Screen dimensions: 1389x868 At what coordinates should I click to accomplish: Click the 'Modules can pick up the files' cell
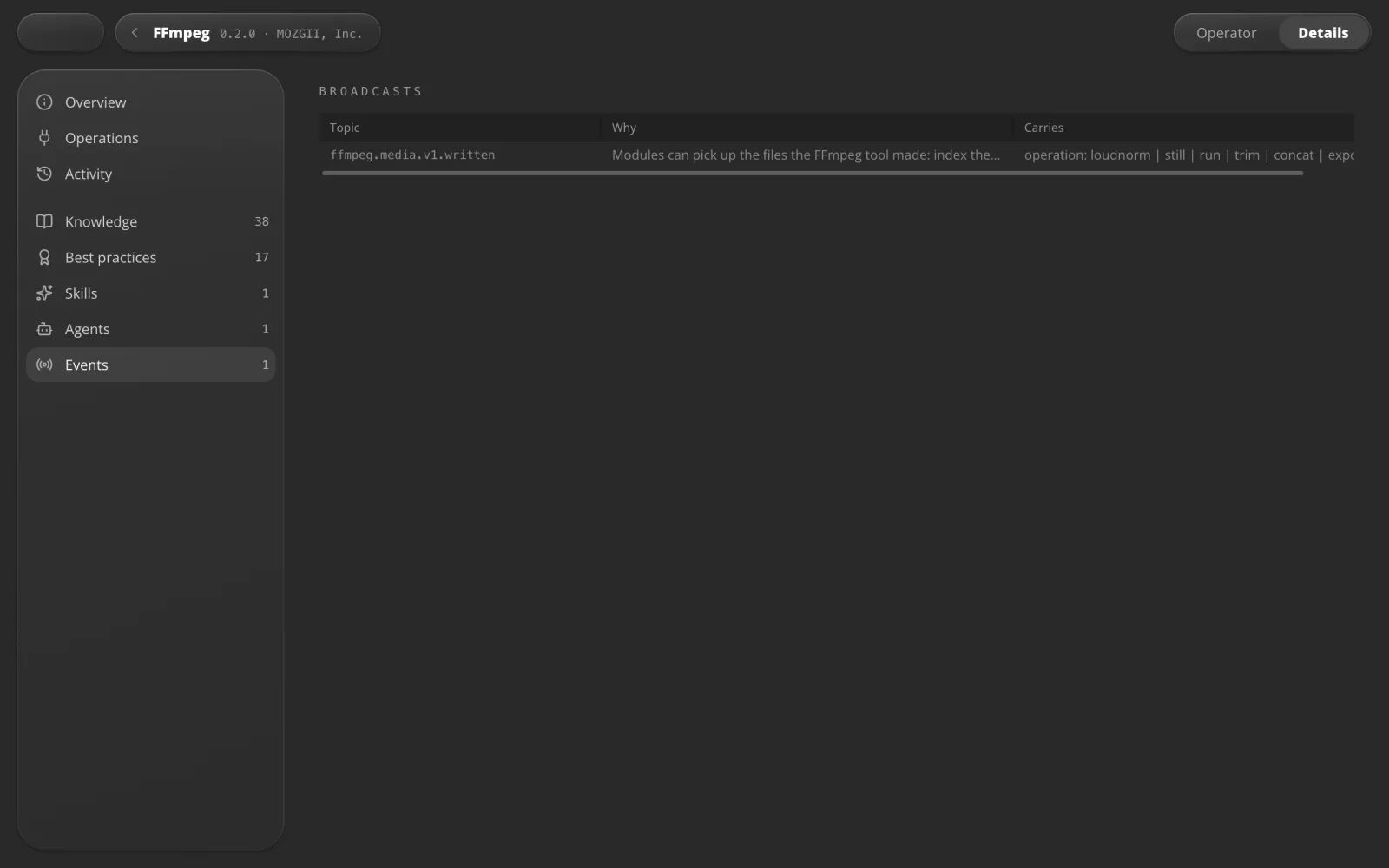coord(806,155)
